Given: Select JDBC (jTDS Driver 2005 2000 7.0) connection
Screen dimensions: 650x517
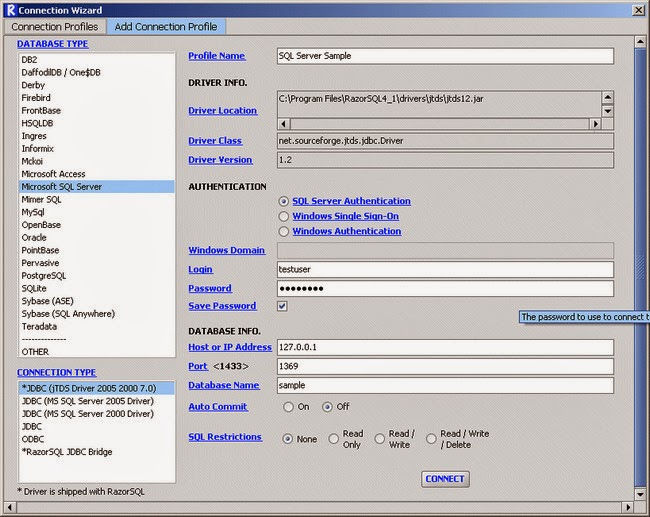Looking at the screenshot, I should [x=97, y=389].
